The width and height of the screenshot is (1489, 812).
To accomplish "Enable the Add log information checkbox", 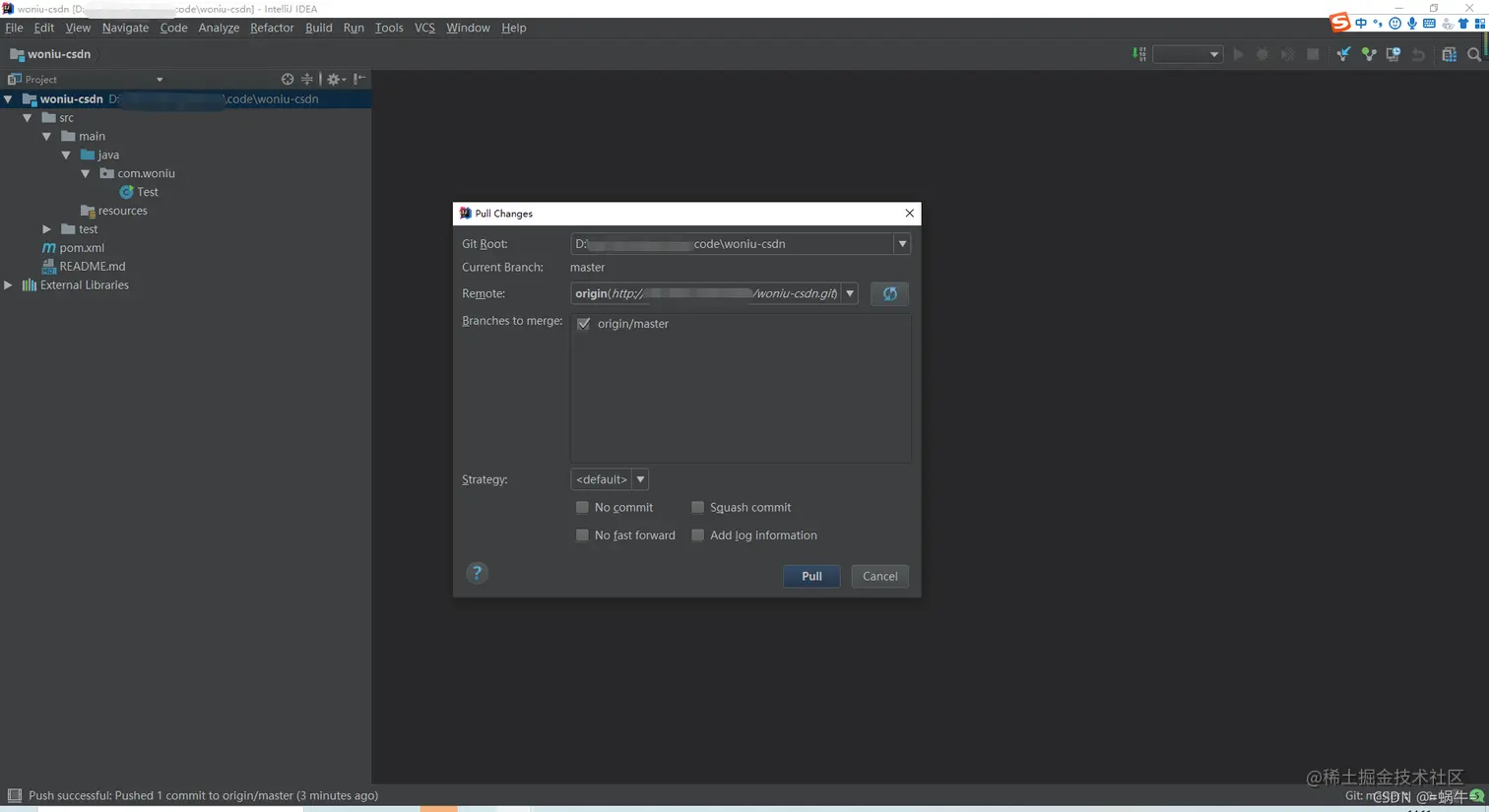I will 697,534.
